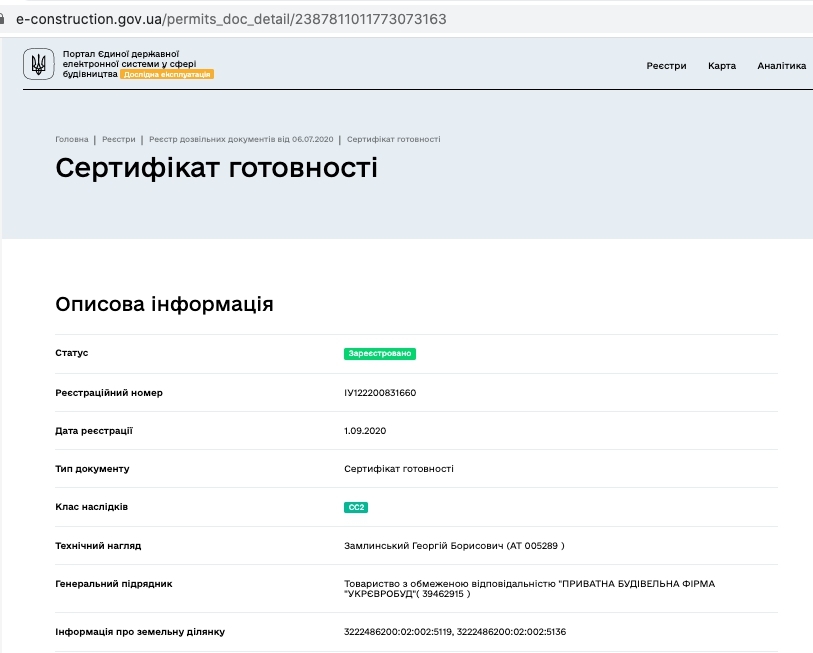Open Реєстр дозвільних документів breadcrumb link
Viewport: 813px width, 653px height.
click(241, 139)
